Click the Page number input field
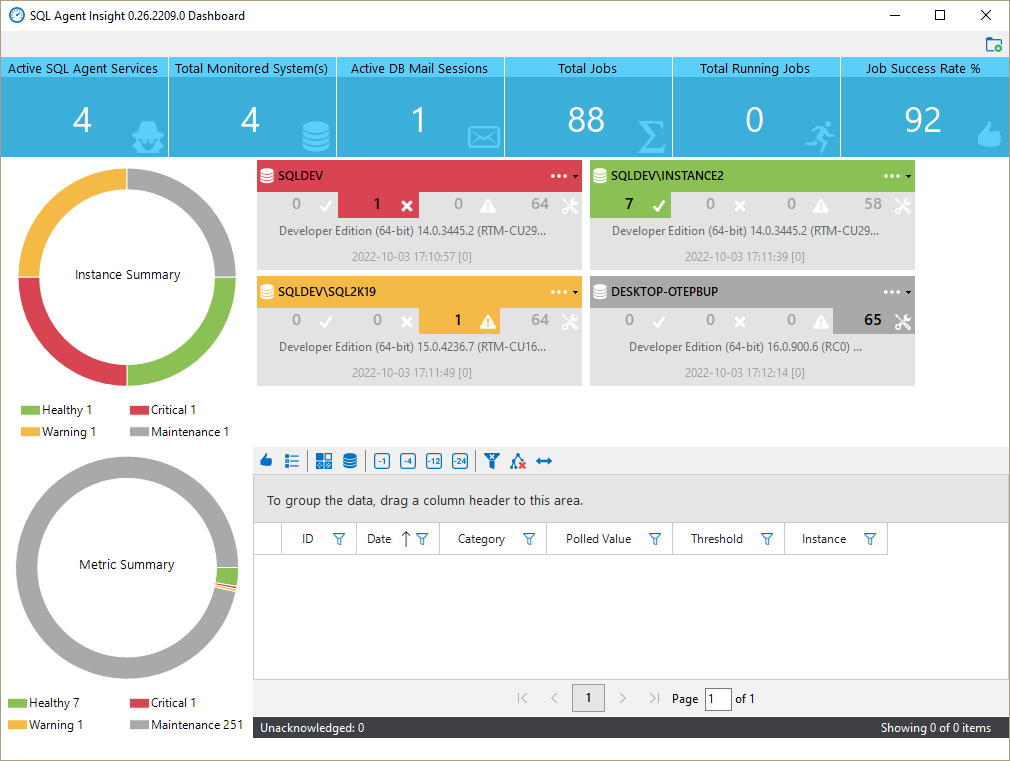The image size is (1010, 761). point(717,699)
